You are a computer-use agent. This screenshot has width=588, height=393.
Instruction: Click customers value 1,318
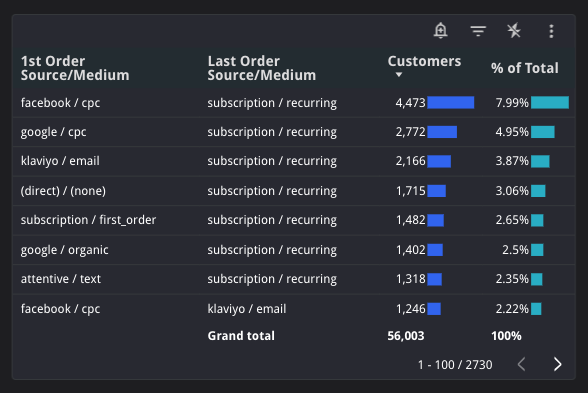point(411,279)
